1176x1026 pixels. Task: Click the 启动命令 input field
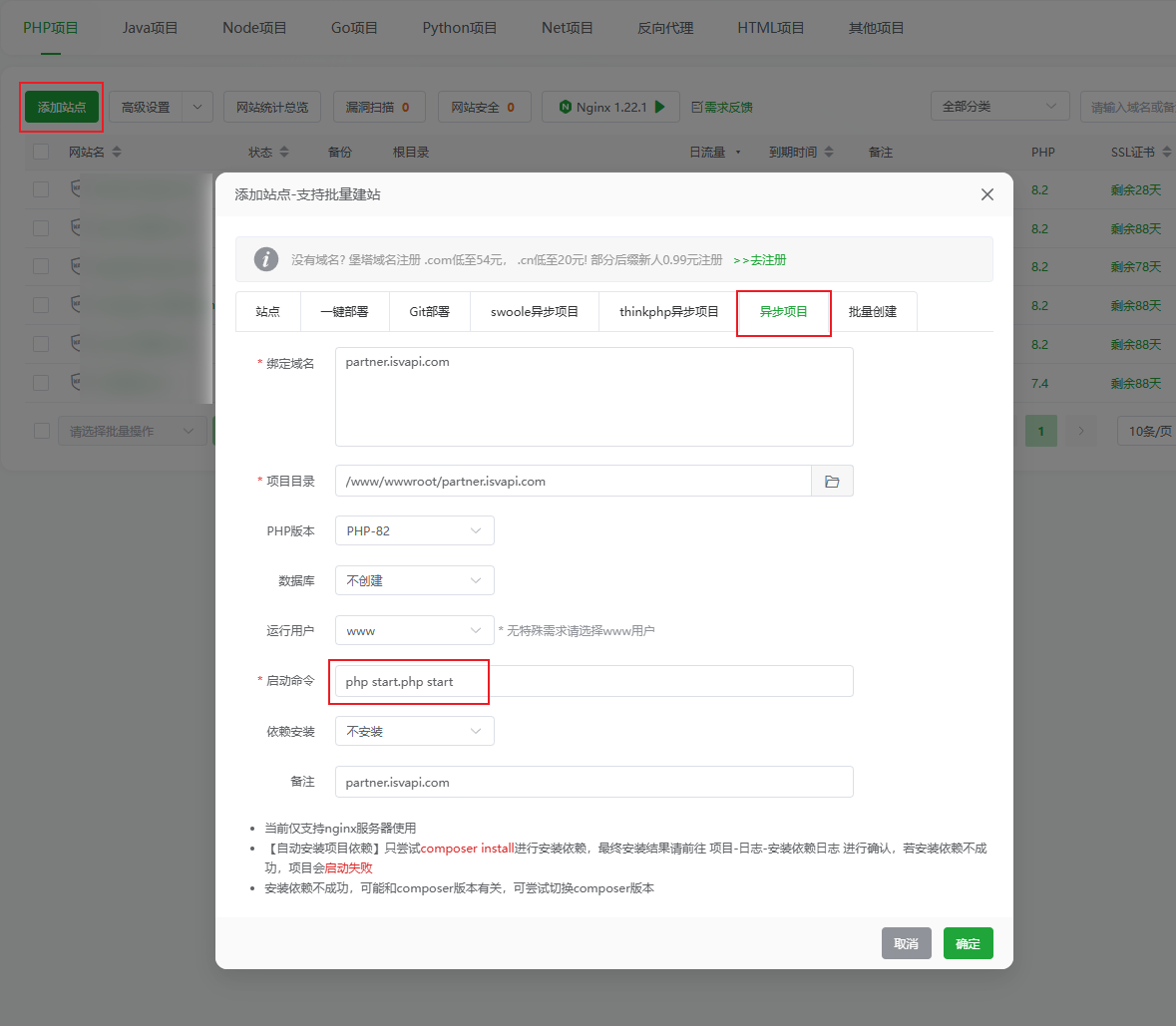(593, 682)
